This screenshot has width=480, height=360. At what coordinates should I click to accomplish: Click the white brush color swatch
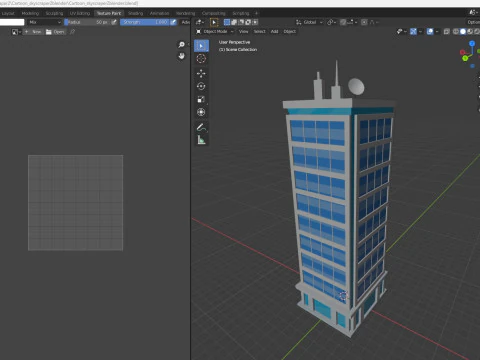click(12, 22)
